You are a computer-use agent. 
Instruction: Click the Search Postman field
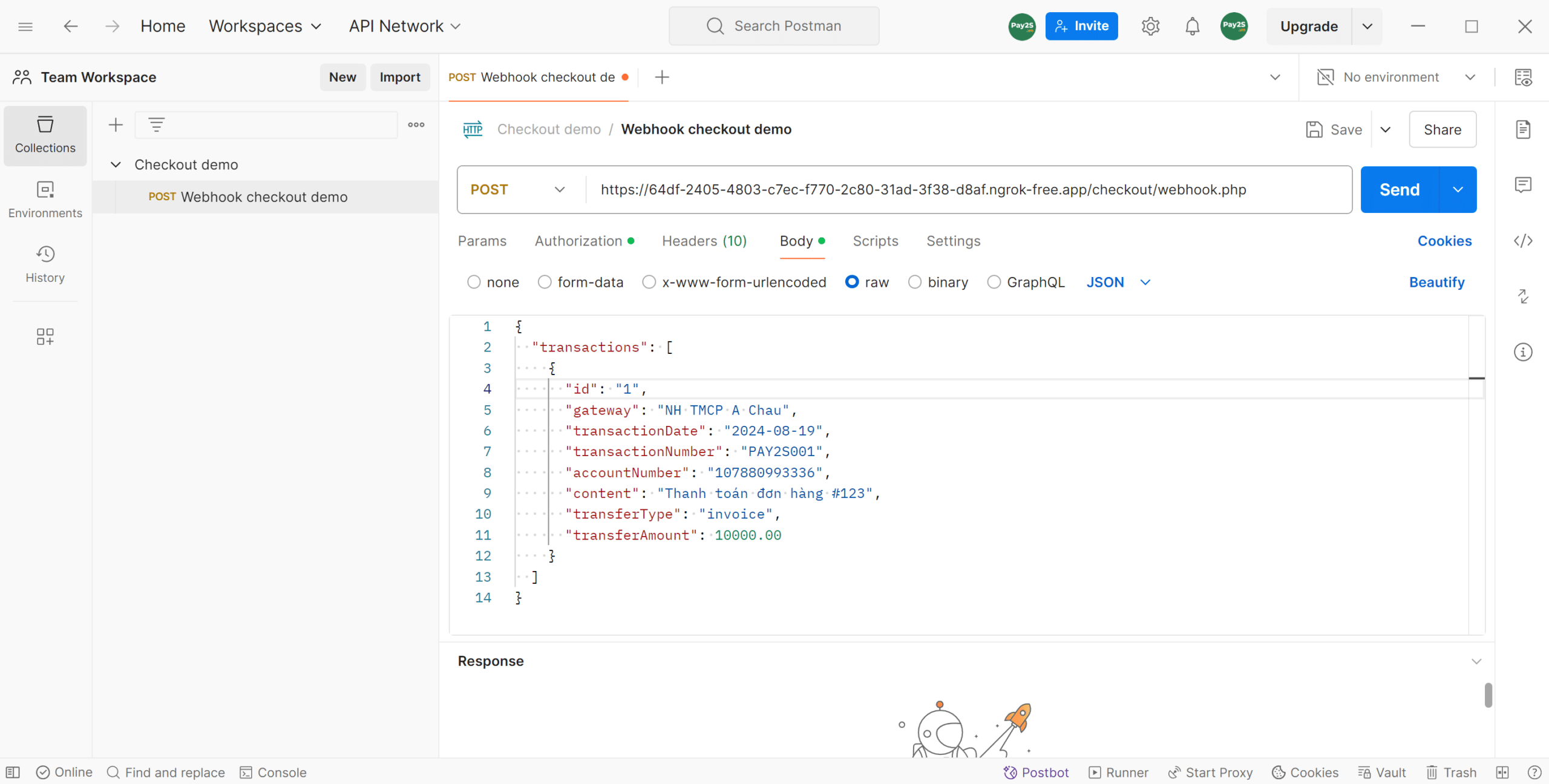pos(774,26)
